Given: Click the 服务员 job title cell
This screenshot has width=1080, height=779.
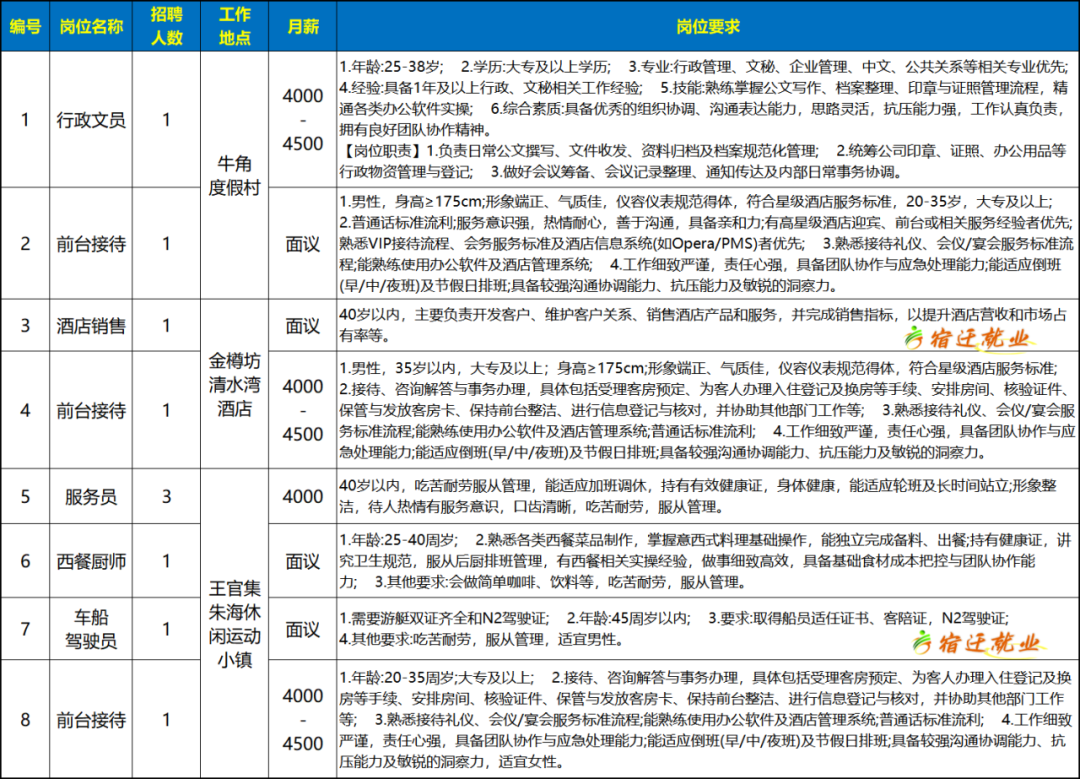Looking at the screenshot, I should tap(91, 497).
